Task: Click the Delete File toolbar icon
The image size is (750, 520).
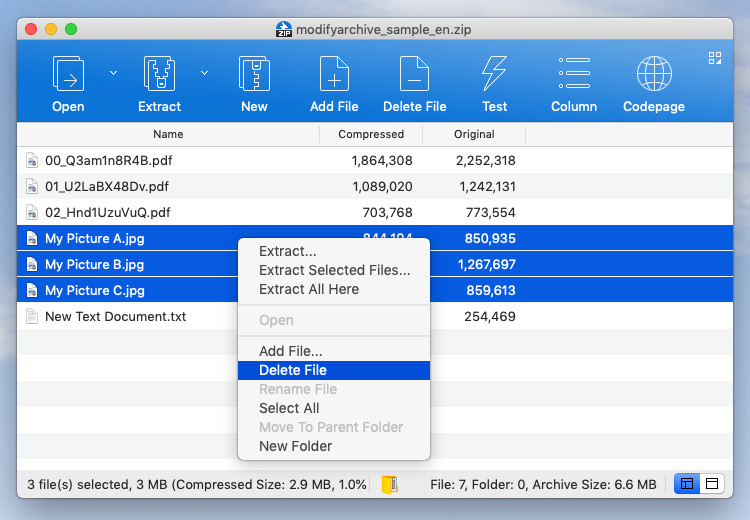Action: click(x=414, y=75)
